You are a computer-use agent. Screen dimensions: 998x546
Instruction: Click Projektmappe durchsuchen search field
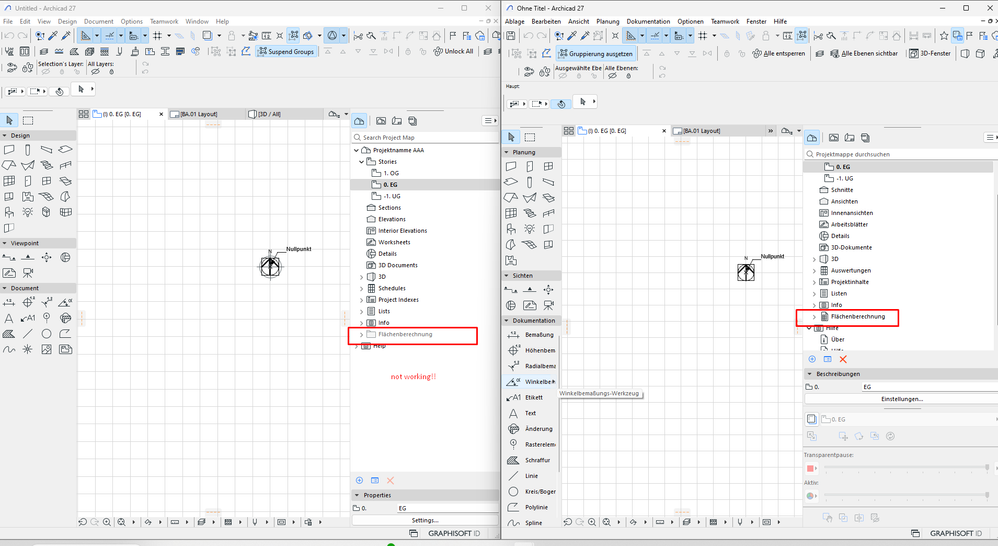901,154
